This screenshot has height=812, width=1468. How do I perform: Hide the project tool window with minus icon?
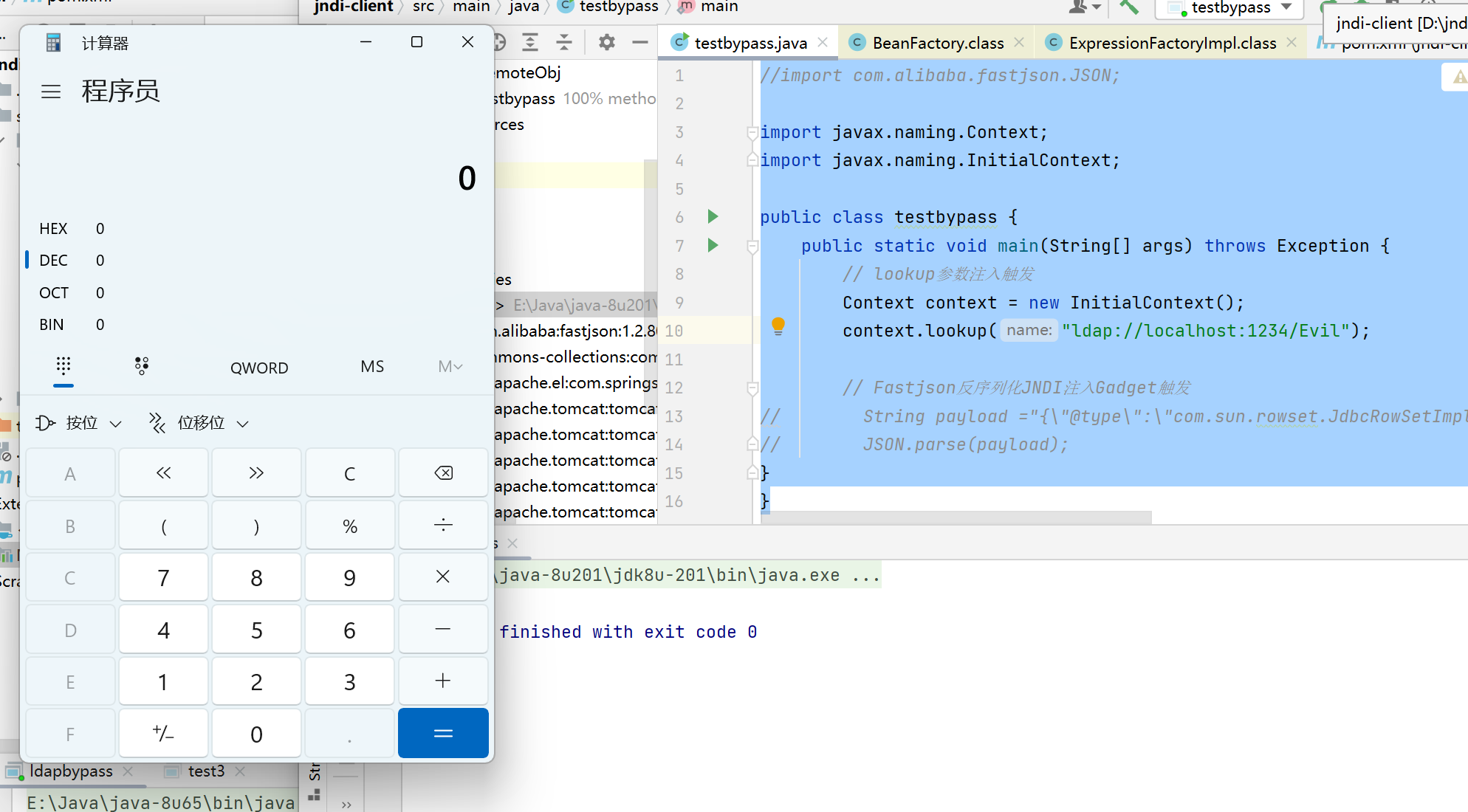tap(640, 42)
